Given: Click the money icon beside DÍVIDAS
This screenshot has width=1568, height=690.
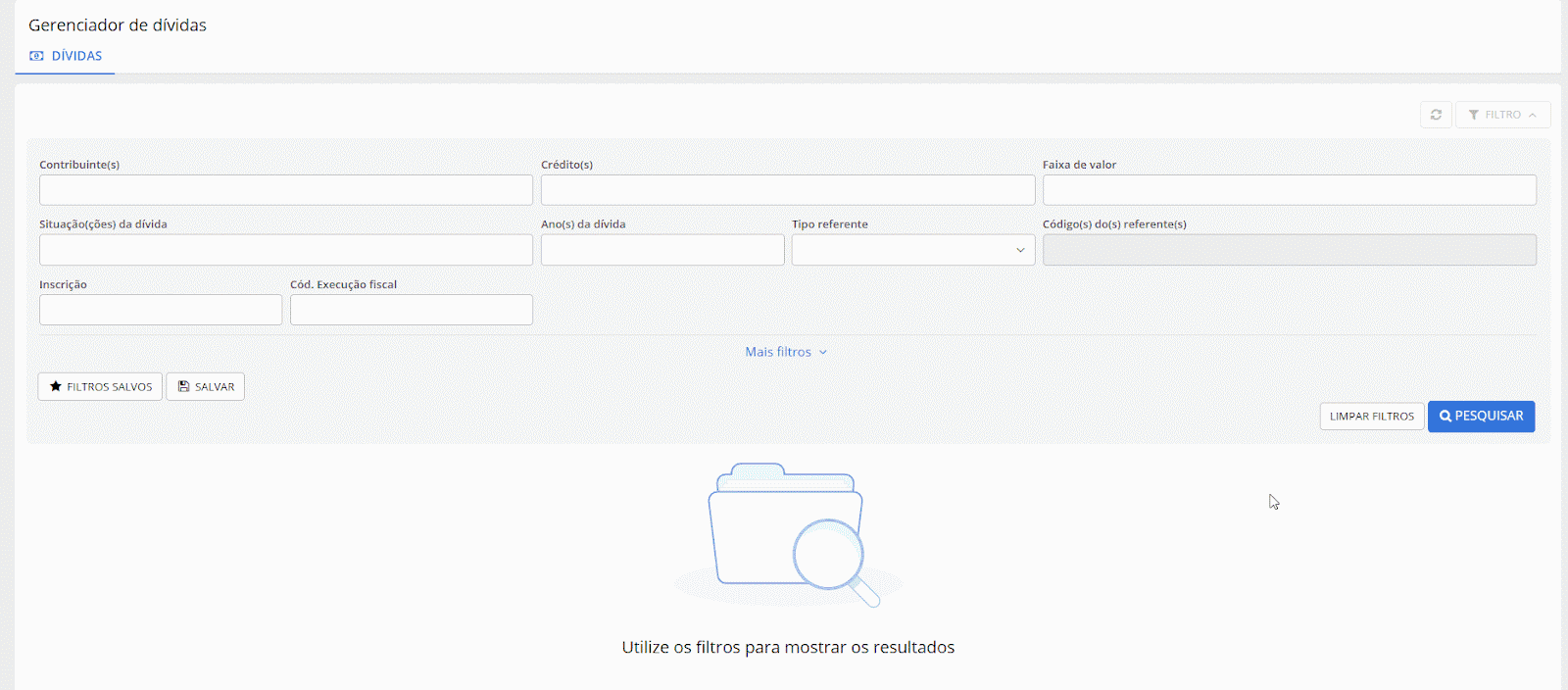Looking at the screenshot, I should pos(36,56).
